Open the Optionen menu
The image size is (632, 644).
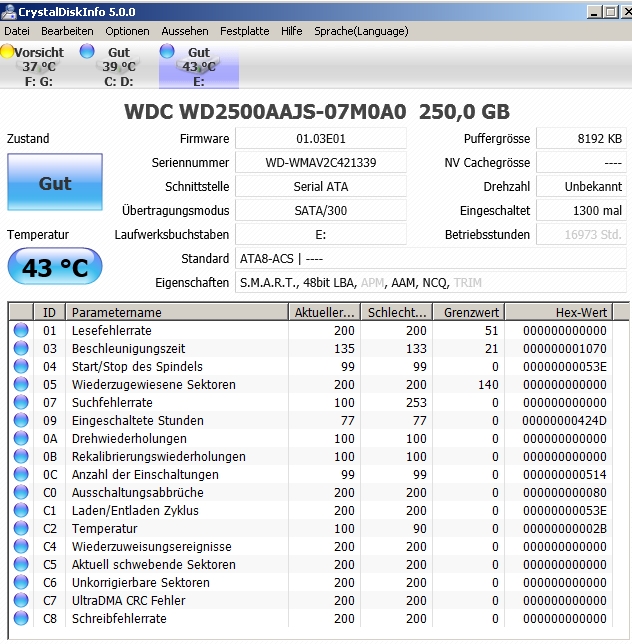pyautogui.click(x=127, y=31)
